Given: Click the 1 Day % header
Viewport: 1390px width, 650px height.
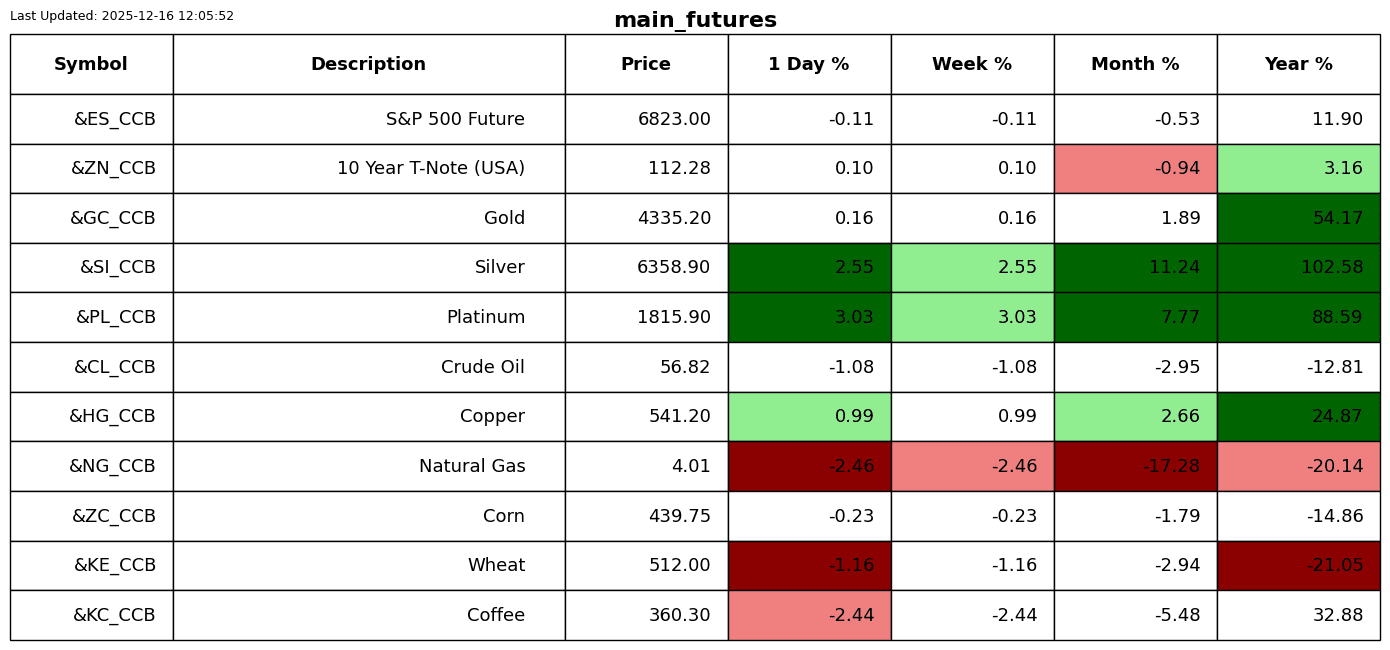Looking at the screenshot, I should (809, 64).
